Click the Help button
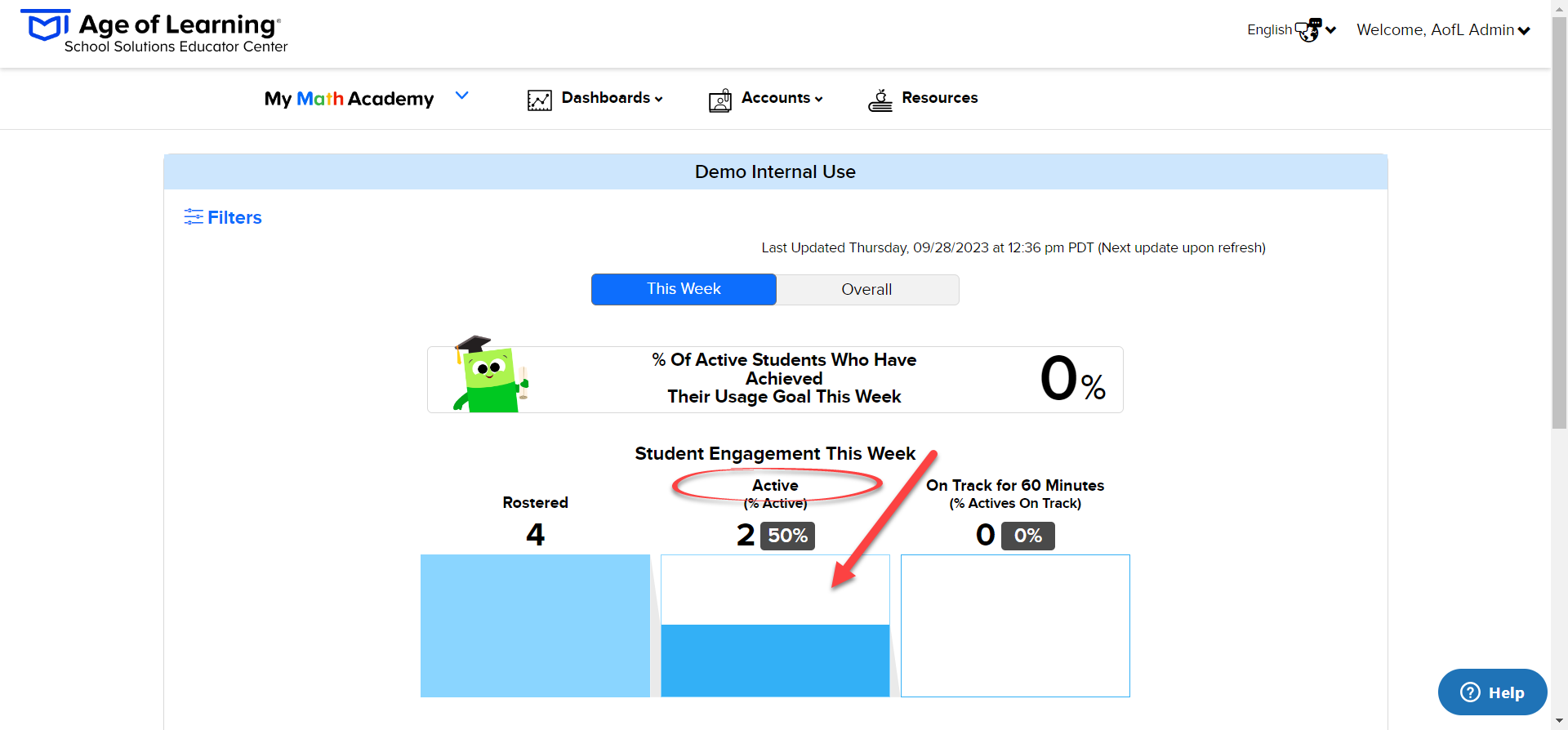This screenshot has height=730, width=1568. pos(1492,692)
